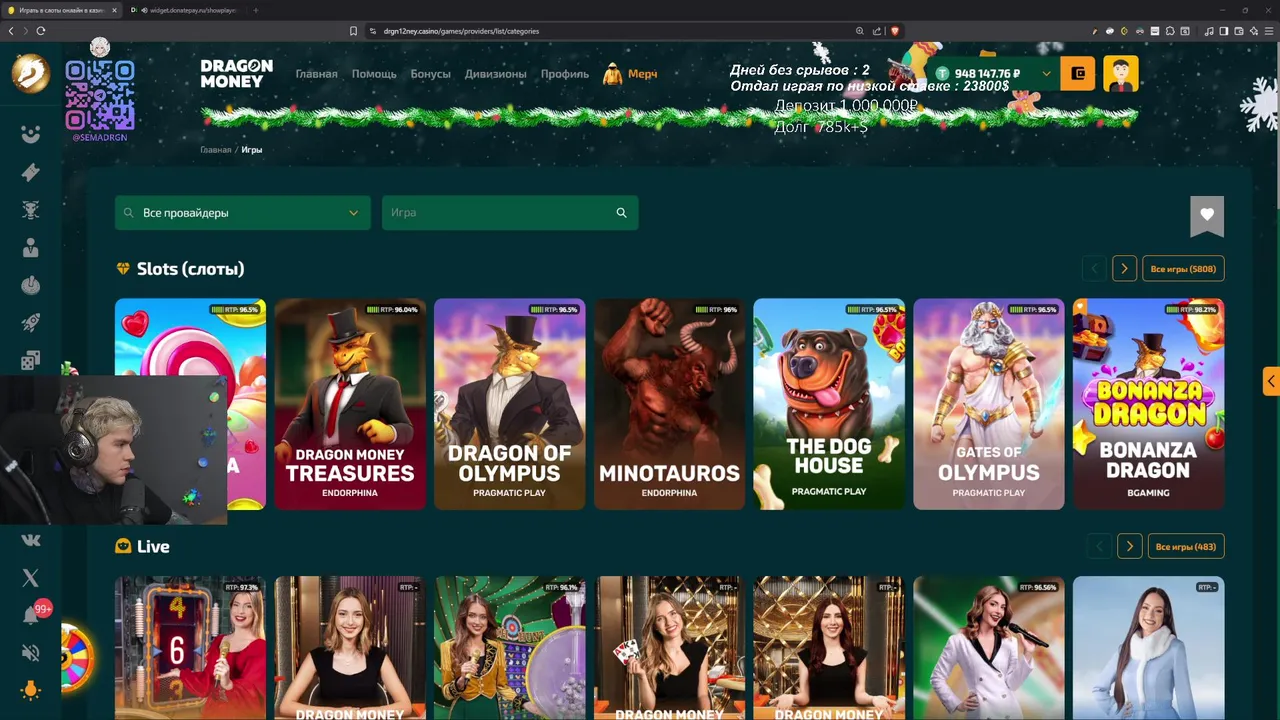Open a new browser tab

(255, 10)
